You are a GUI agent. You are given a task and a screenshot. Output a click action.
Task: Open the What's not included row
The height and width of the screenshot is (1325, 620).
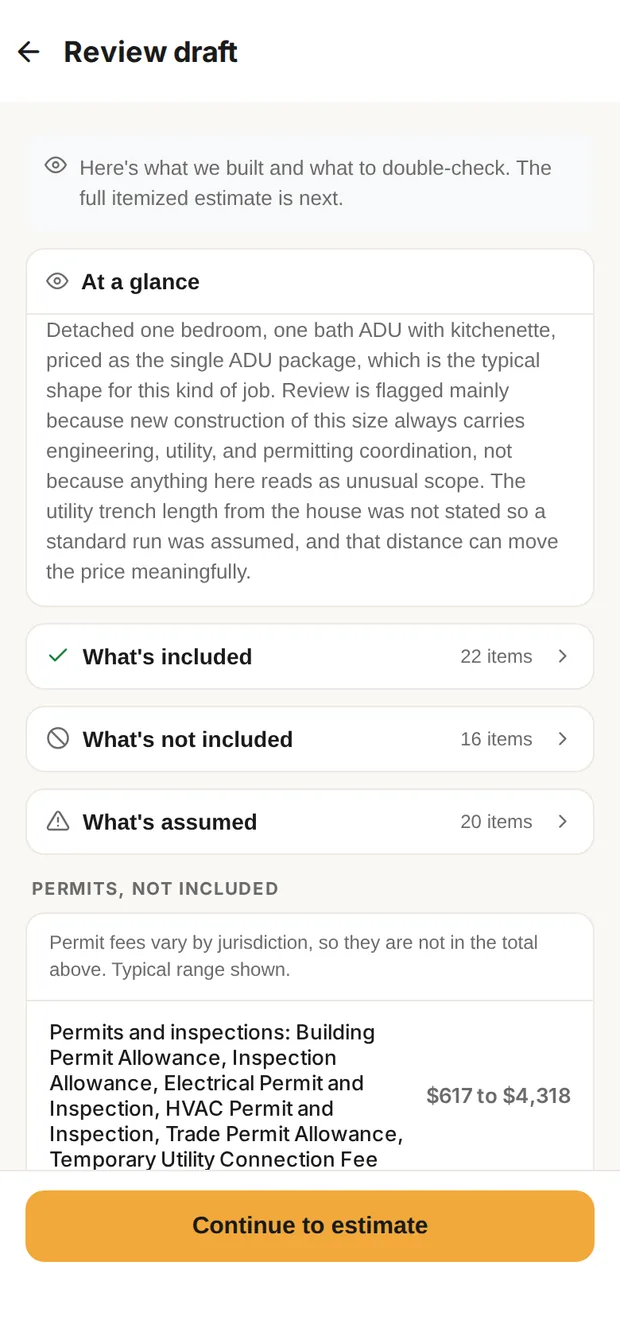[310, 739]
